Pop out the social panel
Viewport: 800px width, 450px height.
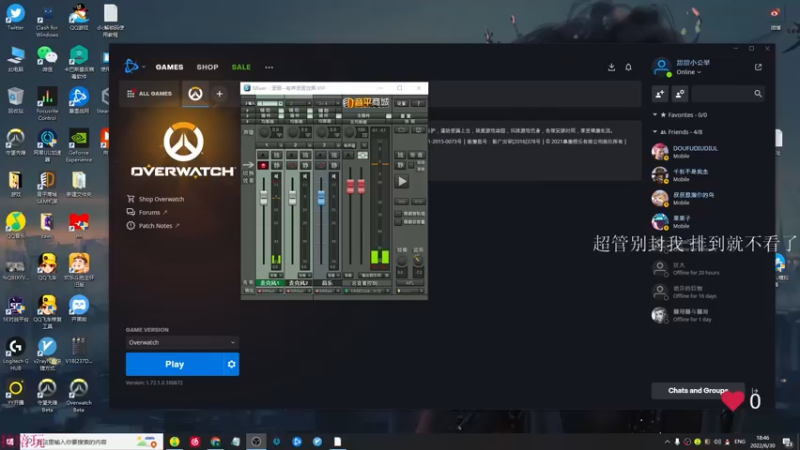758,67
